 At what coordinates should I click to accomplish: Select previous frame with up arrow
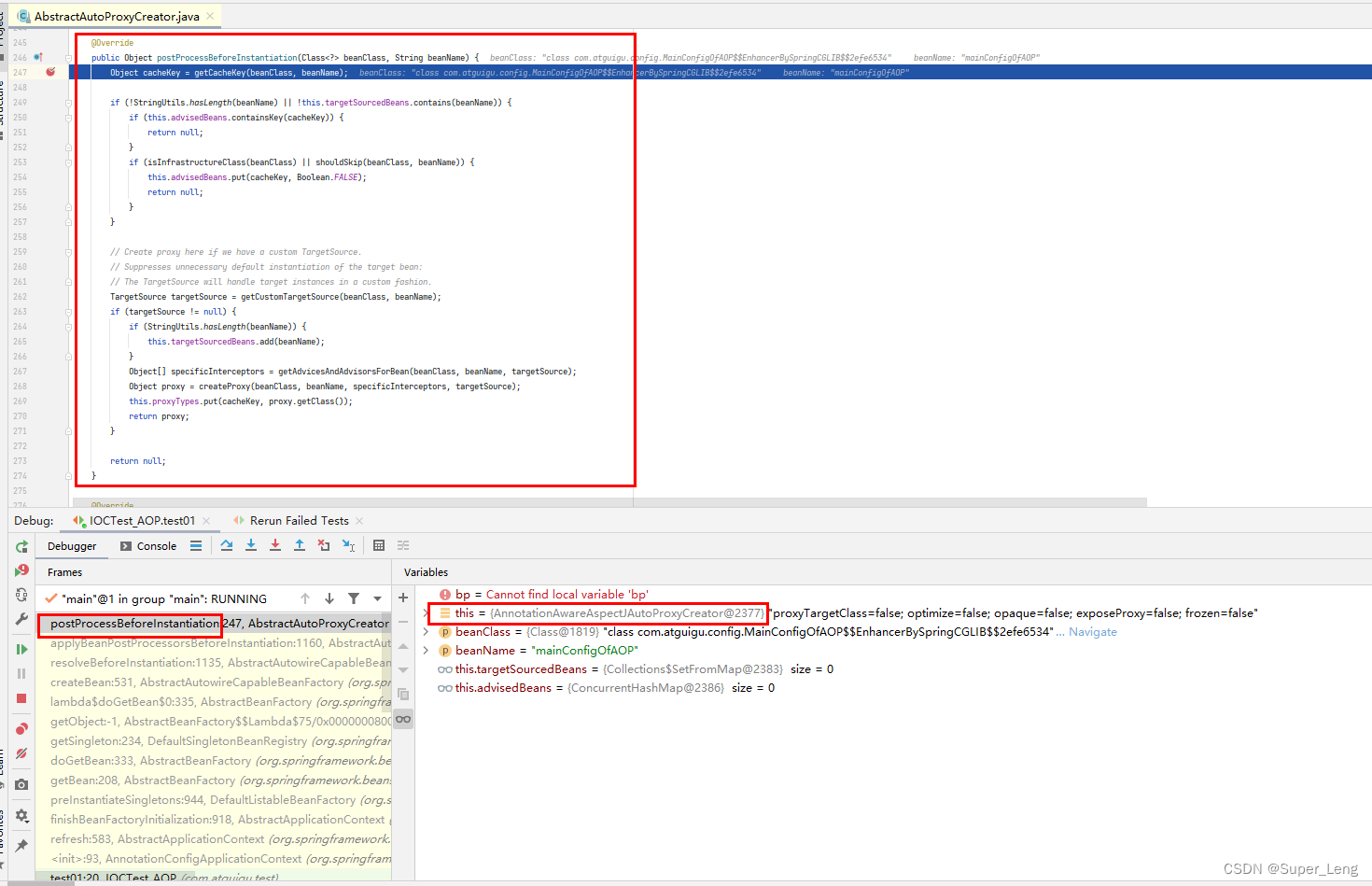[305, 598]
